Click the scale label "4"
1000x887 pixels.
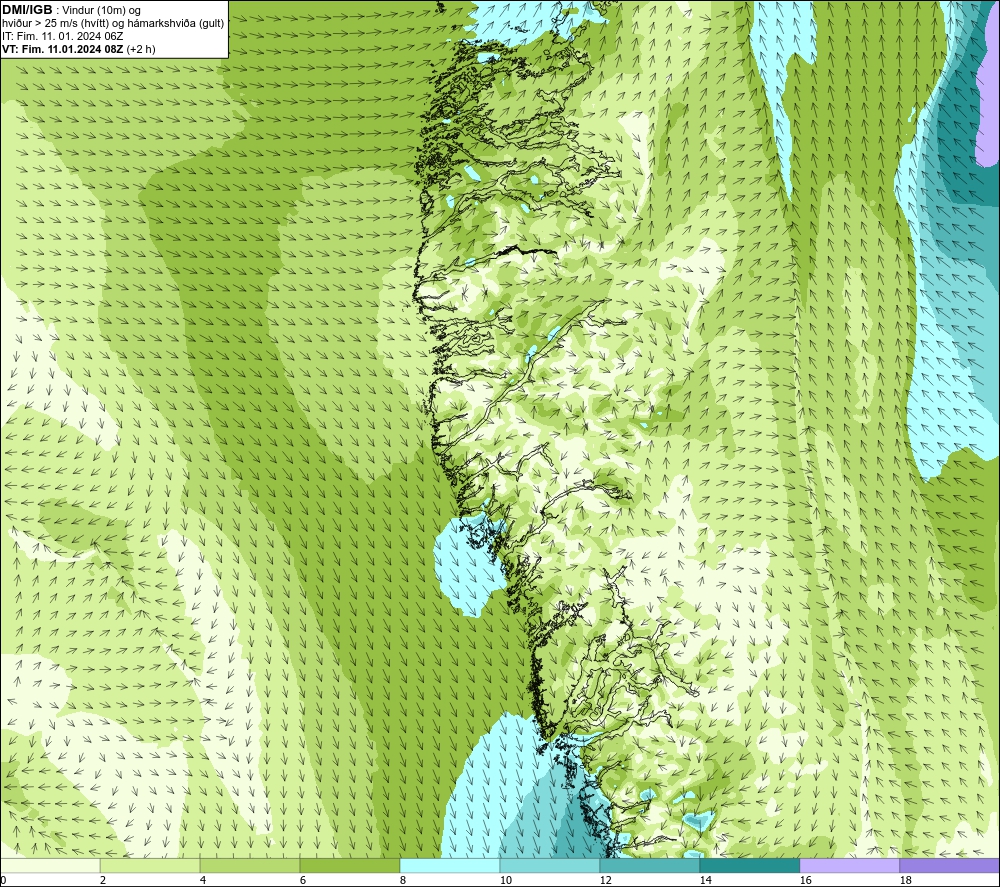203,880
